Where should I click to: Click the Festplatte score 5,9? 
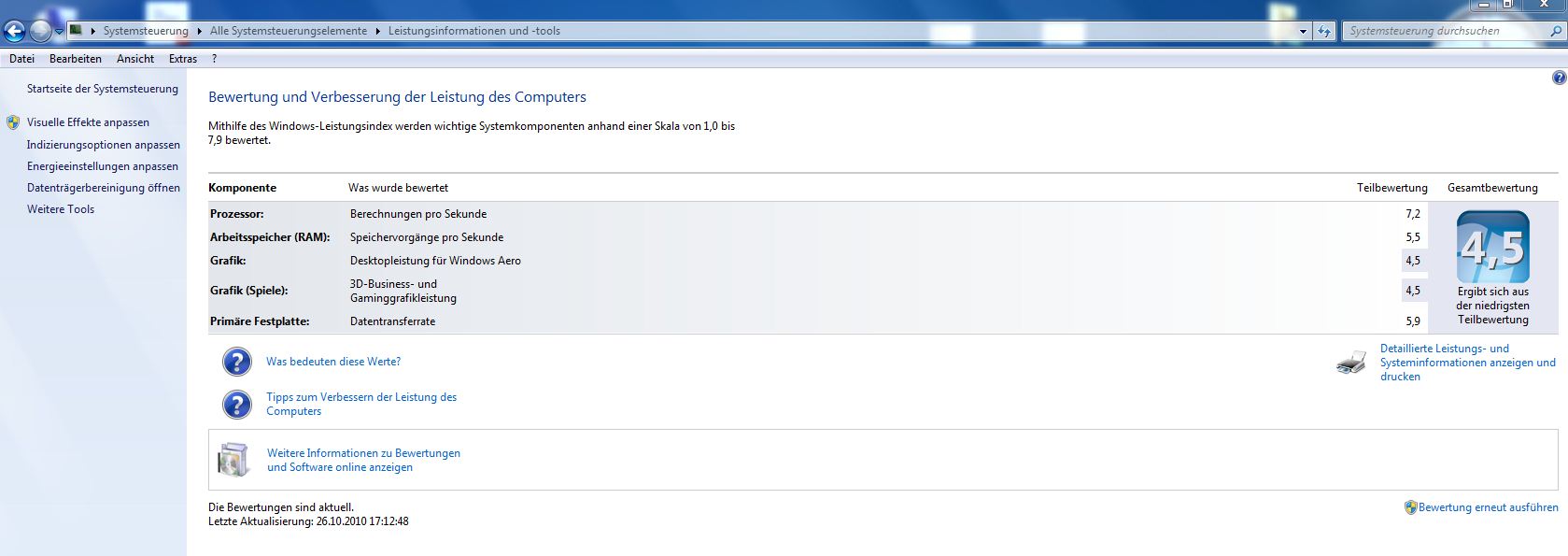pyautogui.click(x=1413, y=321)
